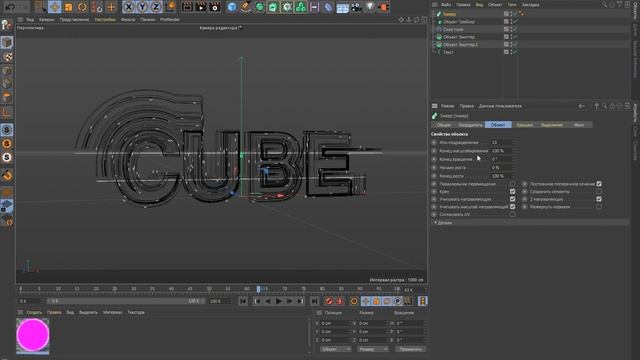The image size is (640, 360).
Task: Open the deformer icon in top toolbar
Action: click(328, 7)
